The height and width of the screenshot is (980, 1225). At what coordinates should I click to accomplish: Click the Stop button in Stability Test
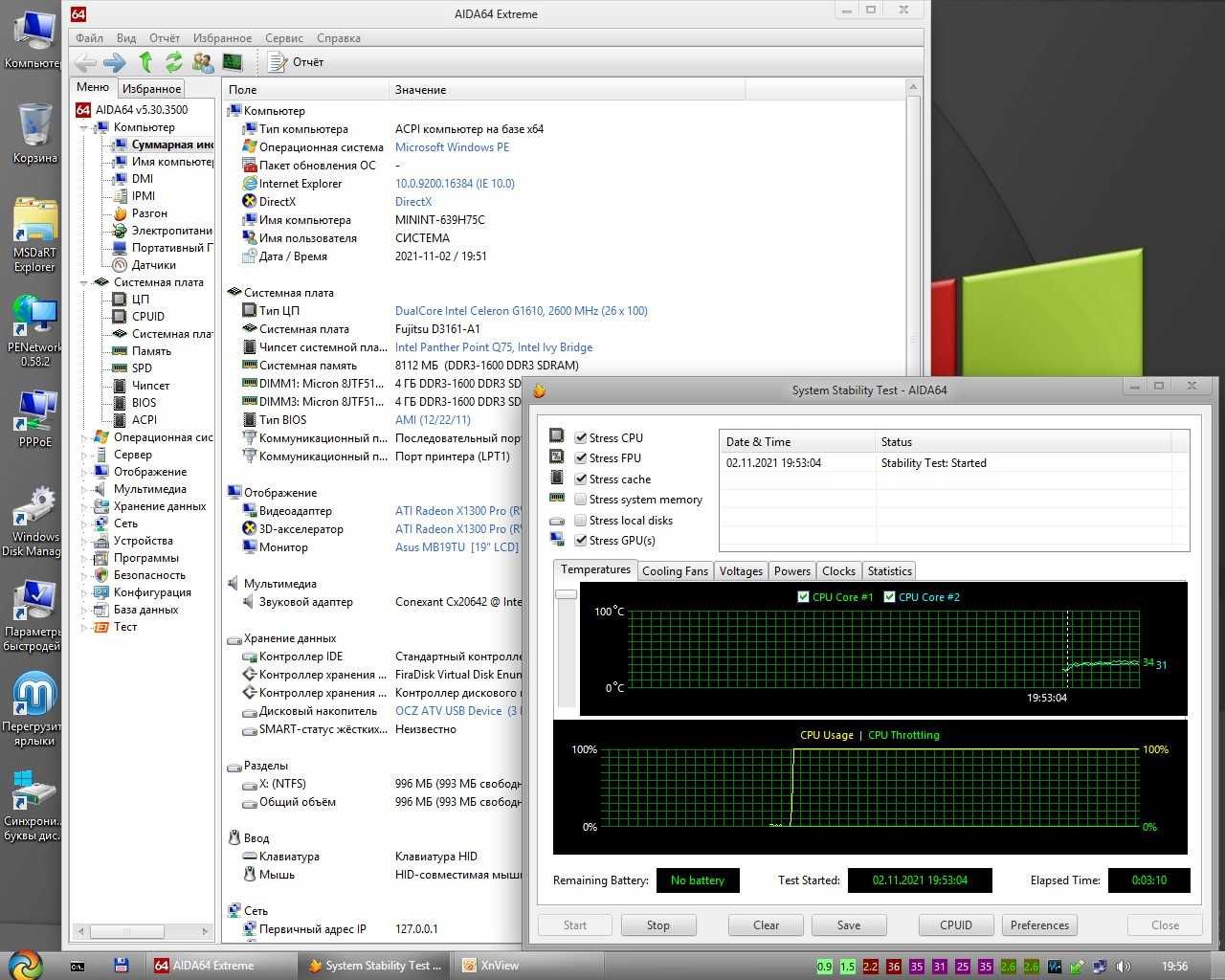click(657, 925)
